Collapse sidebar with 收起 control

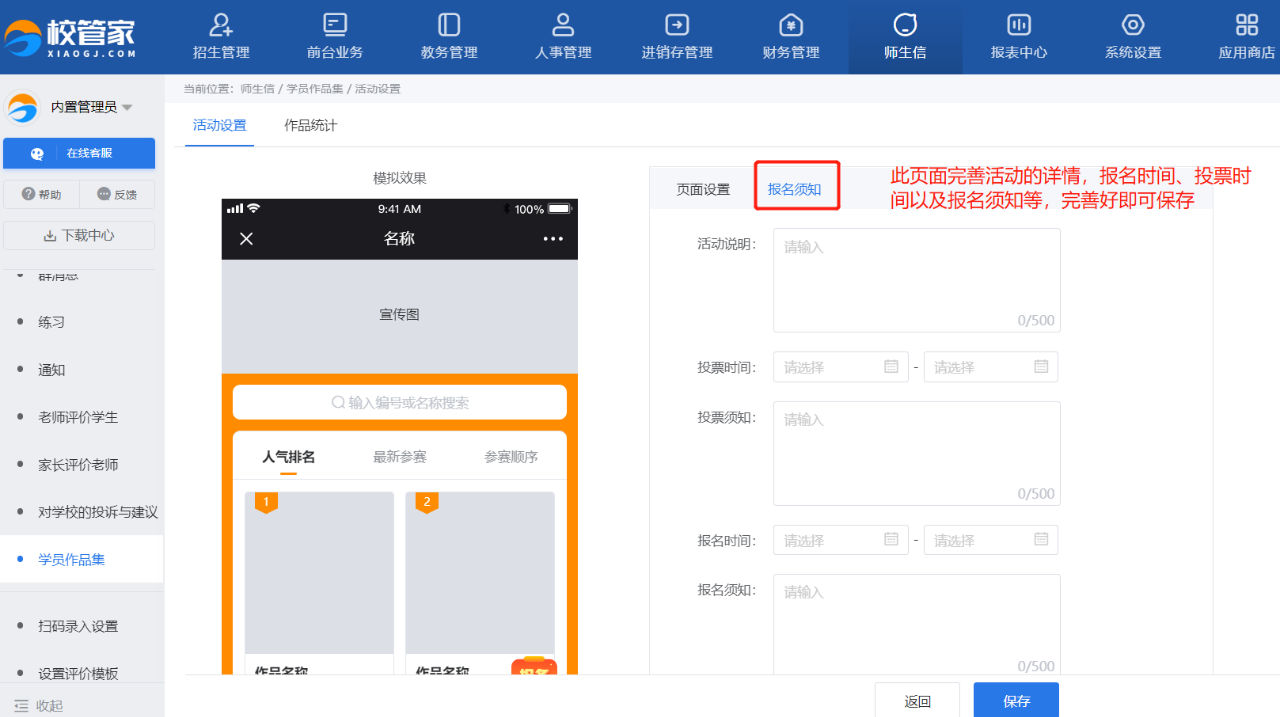tap(40, 705)
